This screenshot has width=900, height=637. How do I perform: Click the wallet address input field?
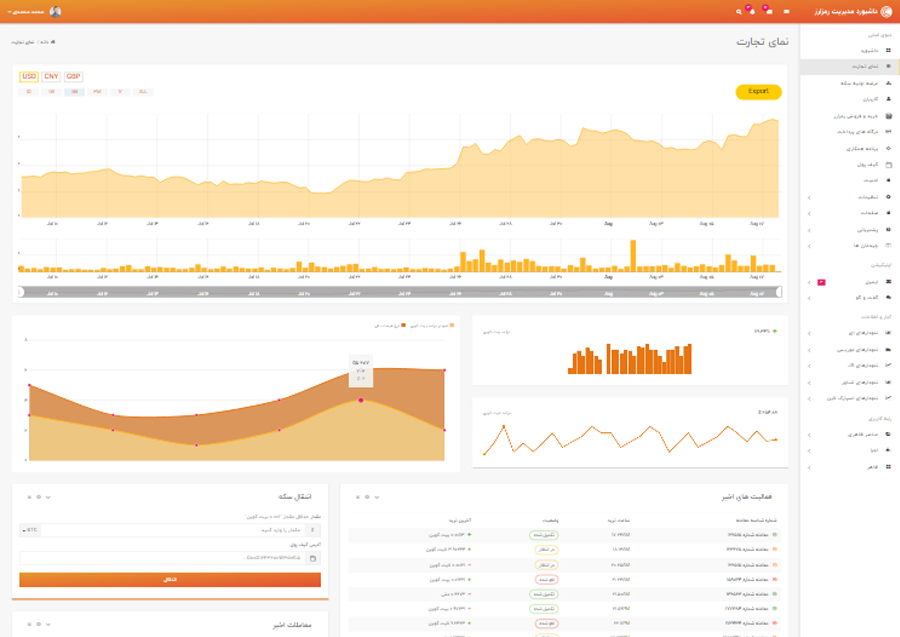click(x=162, y=558)
